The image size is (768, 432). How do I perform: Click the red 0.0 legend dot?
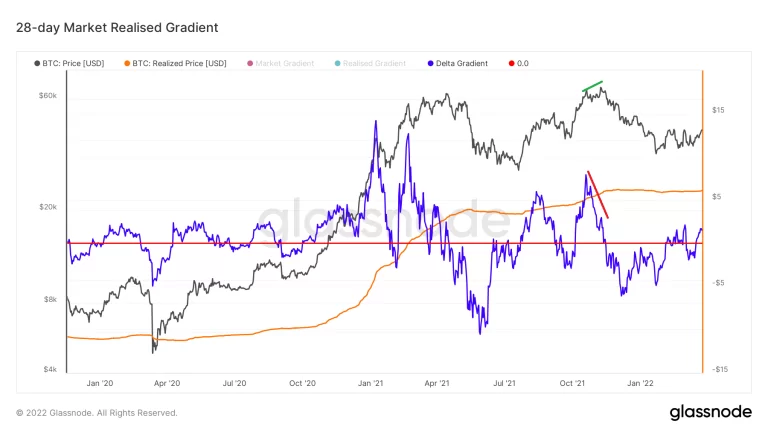[x=512, y=63]
